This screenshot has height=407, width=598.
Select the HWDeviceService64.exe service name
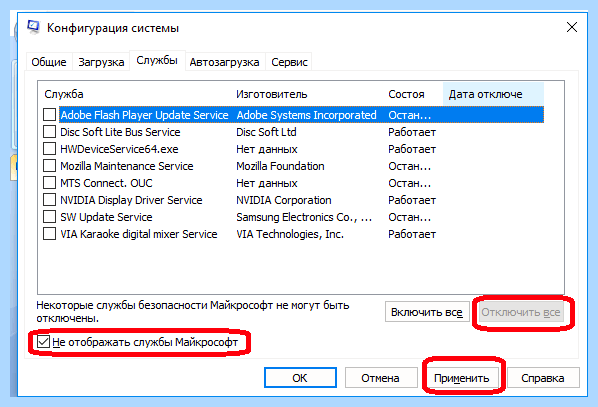(119, 149)
